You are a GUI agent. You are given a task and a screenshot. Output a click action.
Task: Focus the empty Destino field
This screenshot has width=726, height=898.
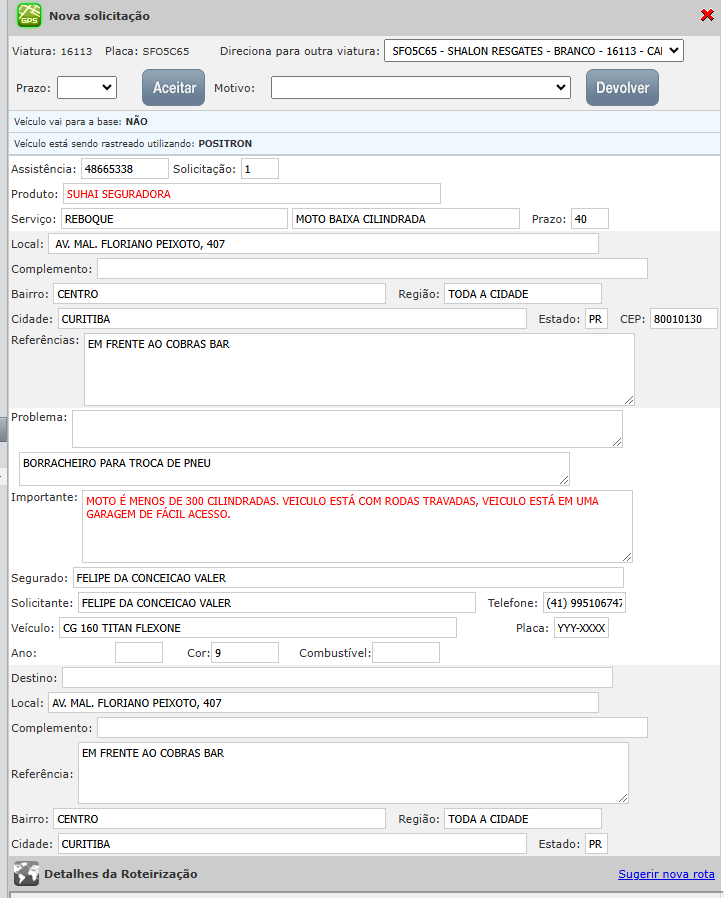tap(337, 678)
